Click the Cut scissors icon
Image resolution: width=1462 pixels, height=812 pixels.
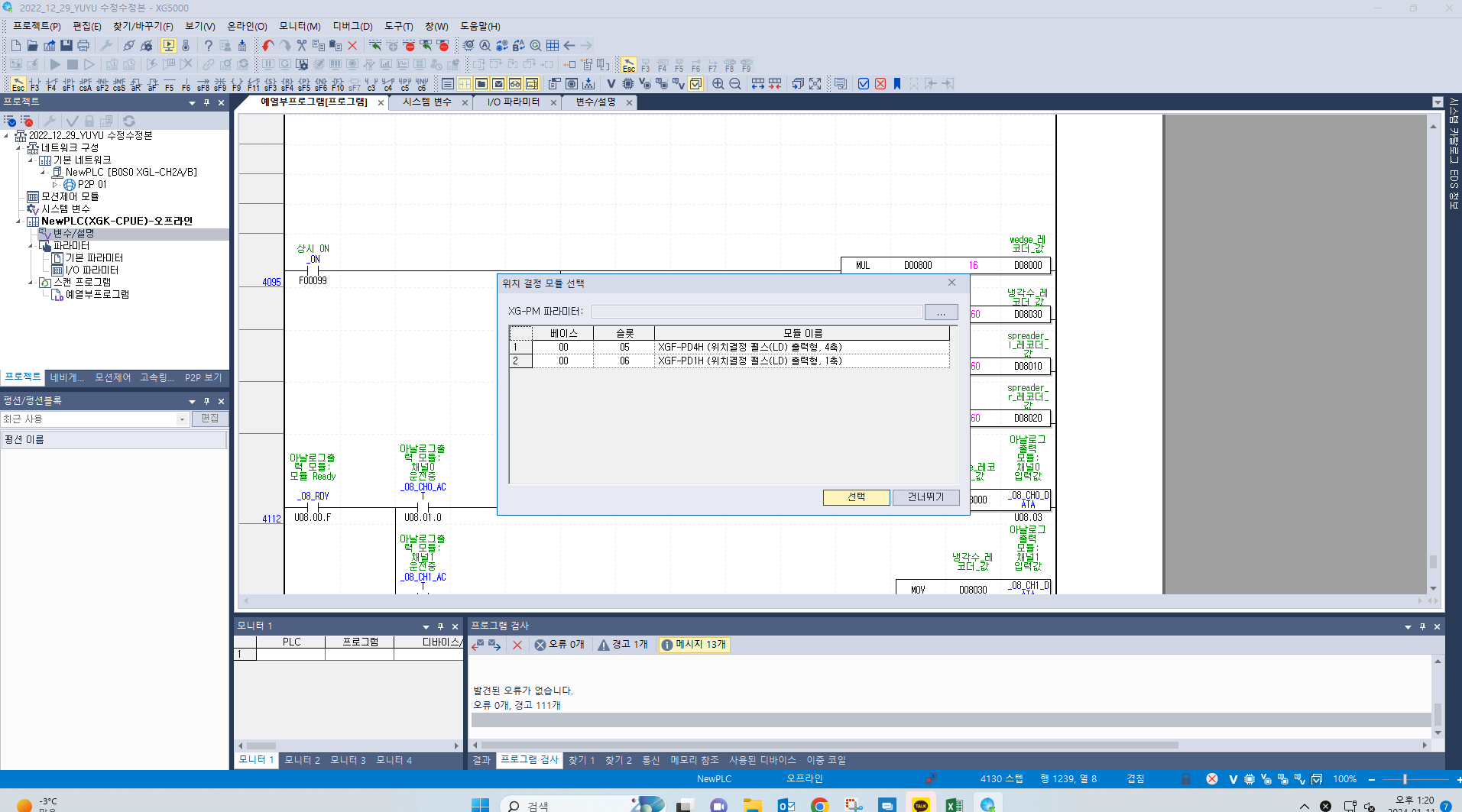coord(302,46)
